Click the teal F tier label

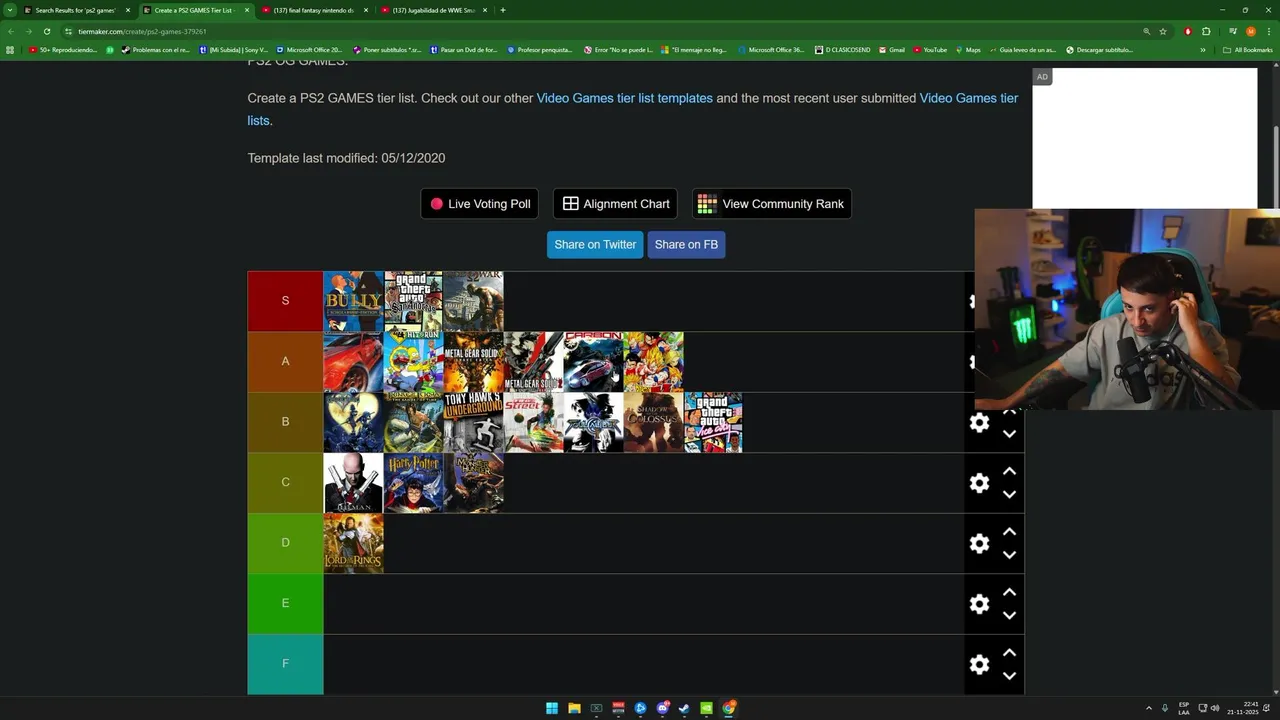[285, 664]
